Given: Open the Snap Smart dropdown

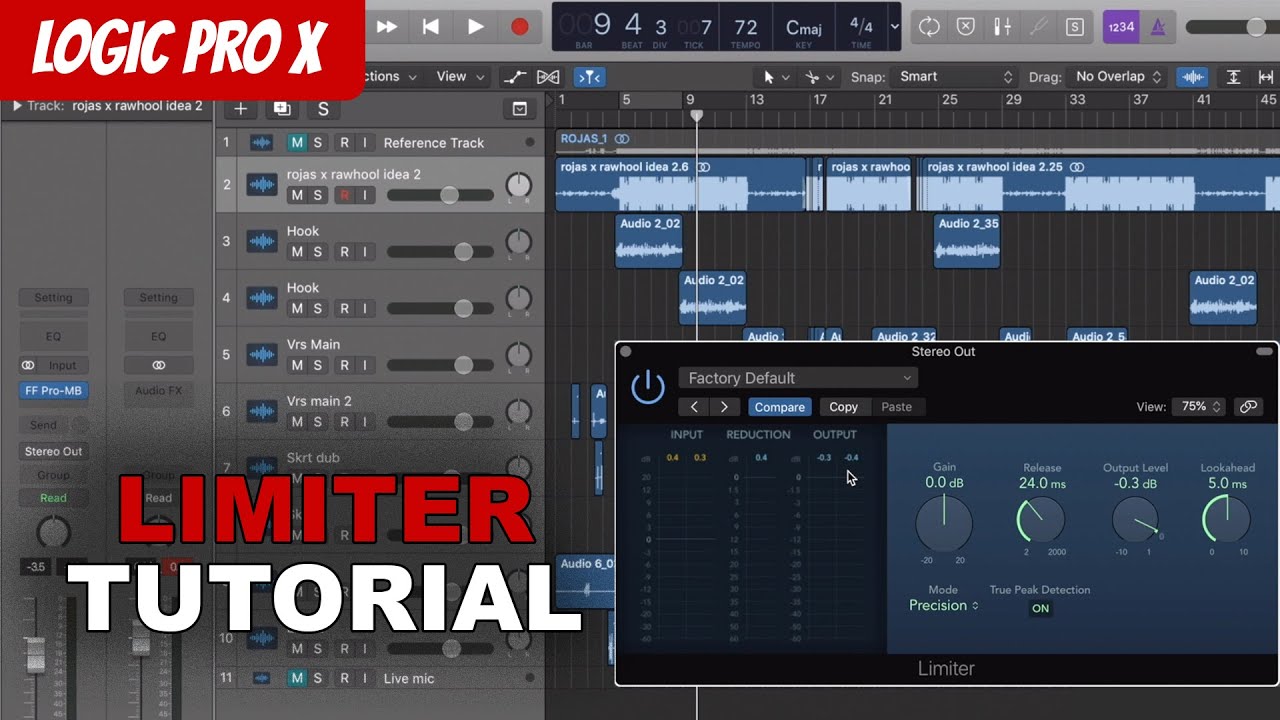Looking at the screenshot, I should point(956,77).
